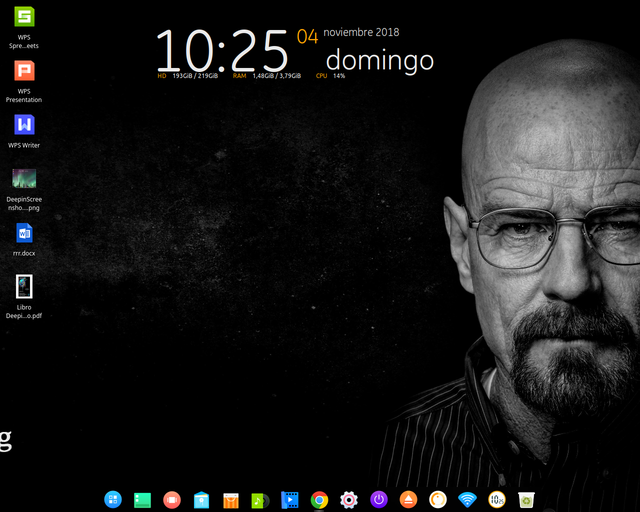Click the orange ring icon in dock
The width and height of the screenshot is (640, 512).
tap(438, 499)
